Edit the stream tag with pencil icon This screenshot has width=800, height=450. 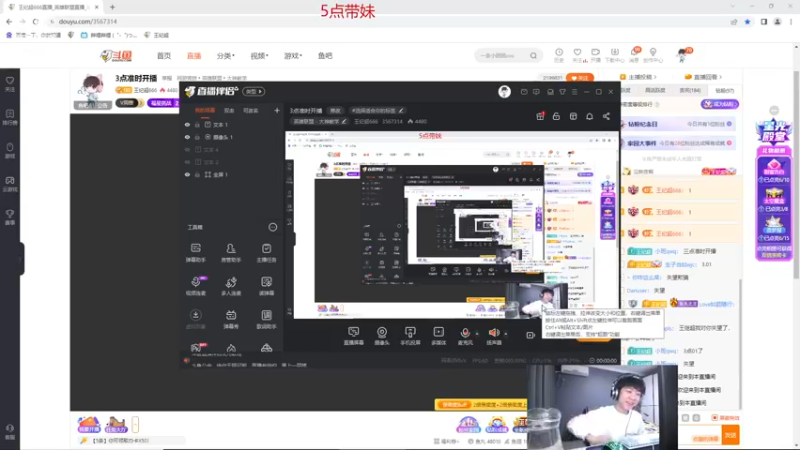(x=402, y=110)
